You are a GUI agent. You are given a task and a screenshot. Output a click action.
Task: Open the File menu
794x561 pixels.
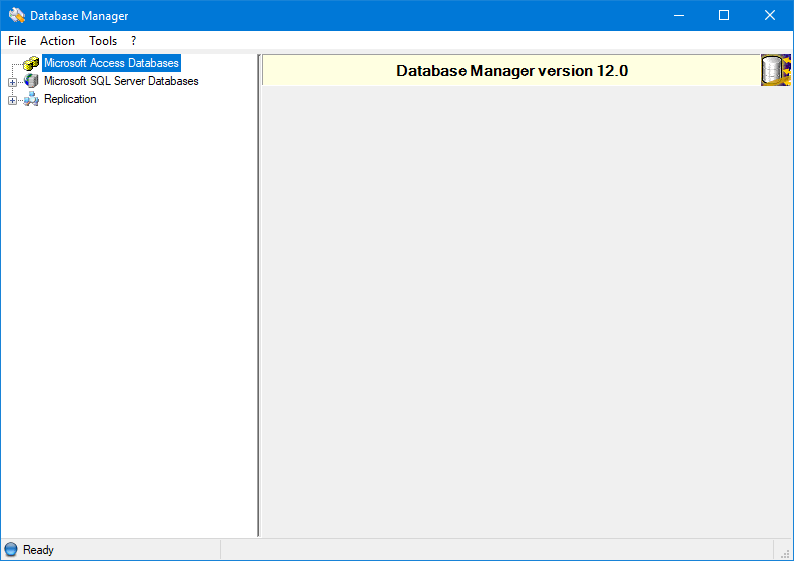(17, 41)
